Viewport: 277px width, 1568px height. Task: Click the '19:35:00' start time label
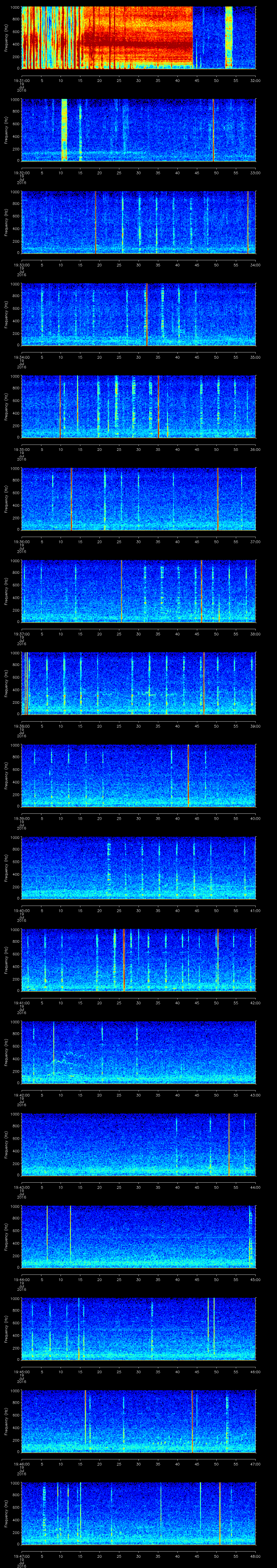pyautogui.click(x=21, y=449)
